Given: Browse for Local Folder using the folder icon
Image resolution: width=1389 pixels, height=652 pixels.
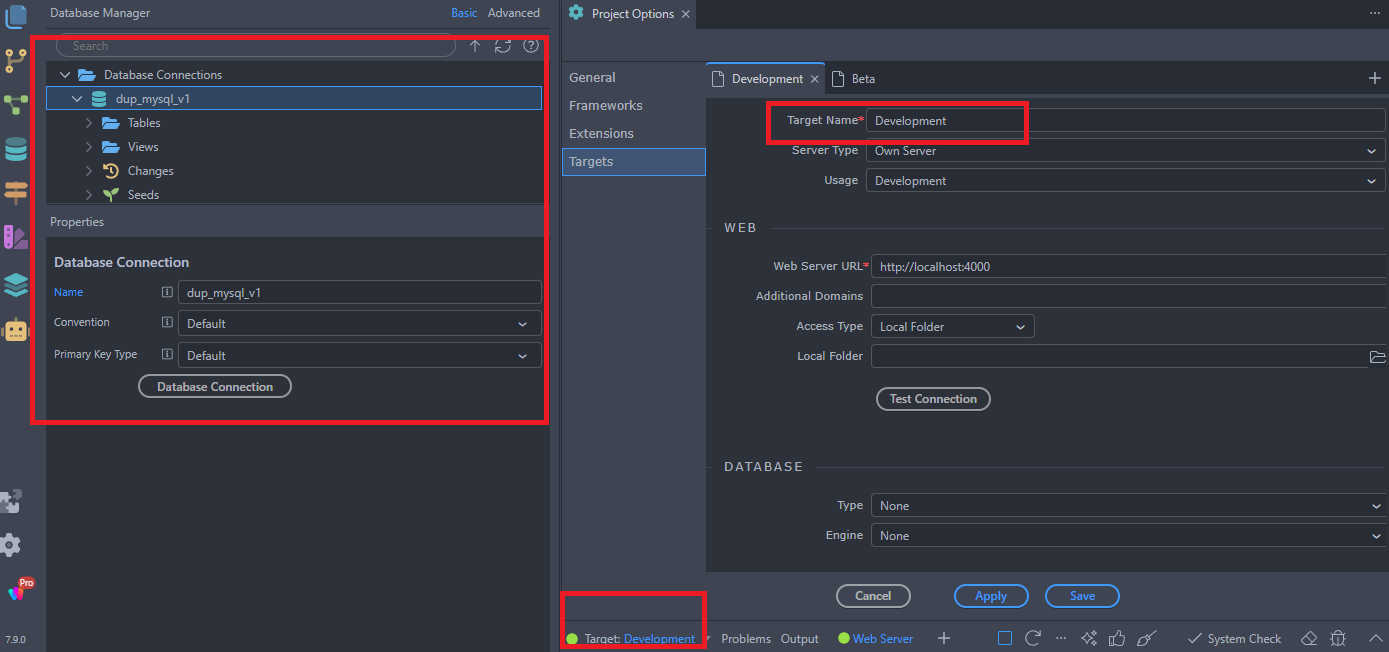Looking at the screenshot, I should click(1377, 357).
